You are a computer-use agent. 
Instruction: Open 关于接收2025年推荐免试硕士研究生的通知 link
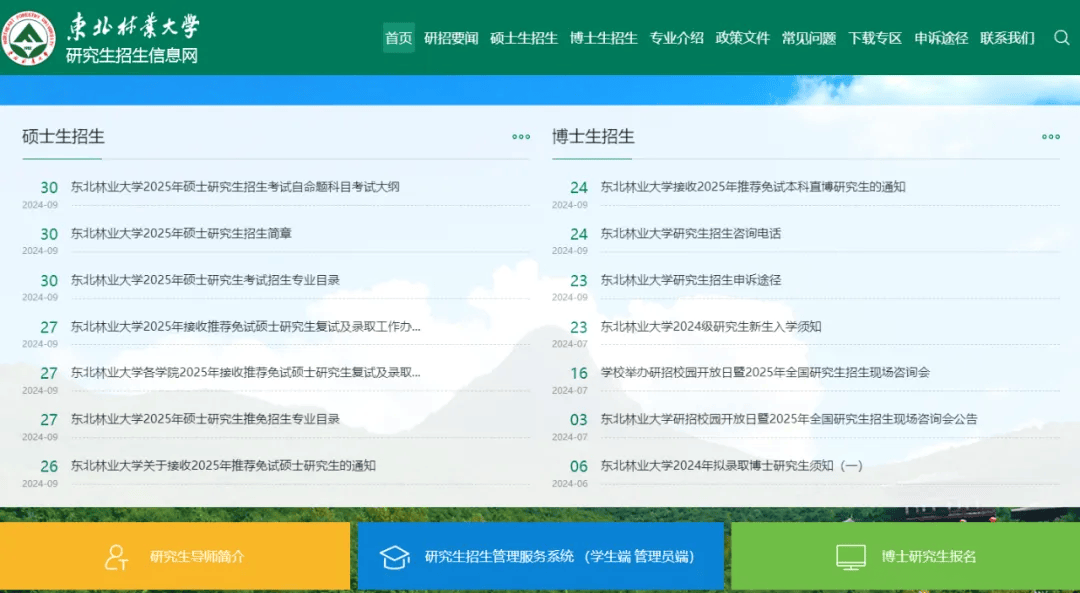223,466
